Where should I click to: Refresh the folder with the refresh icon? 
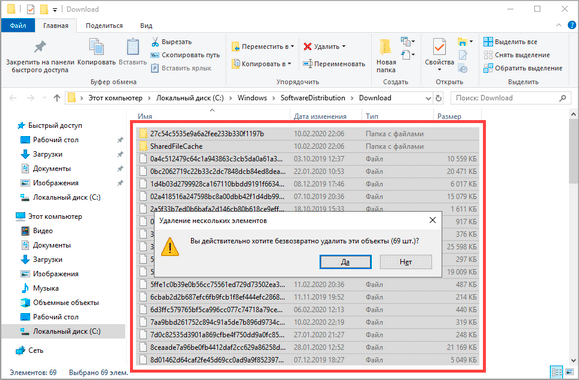tap(439, 98)
